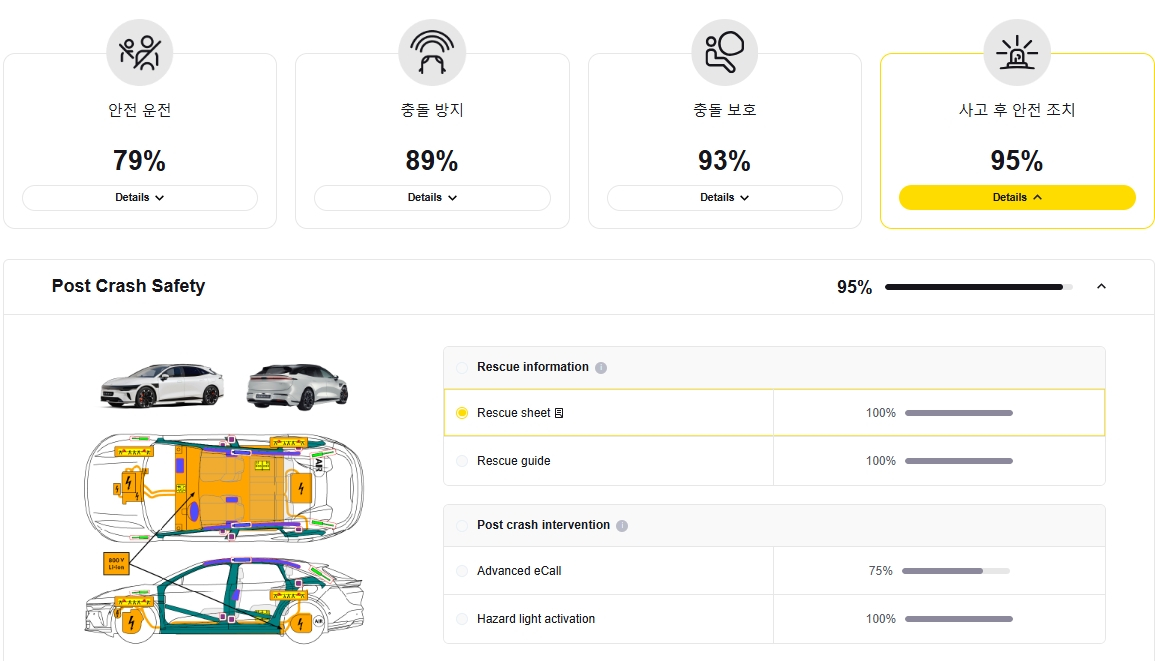
Task: Select the Rescue sheet radio button
Action: pos(462,413)
